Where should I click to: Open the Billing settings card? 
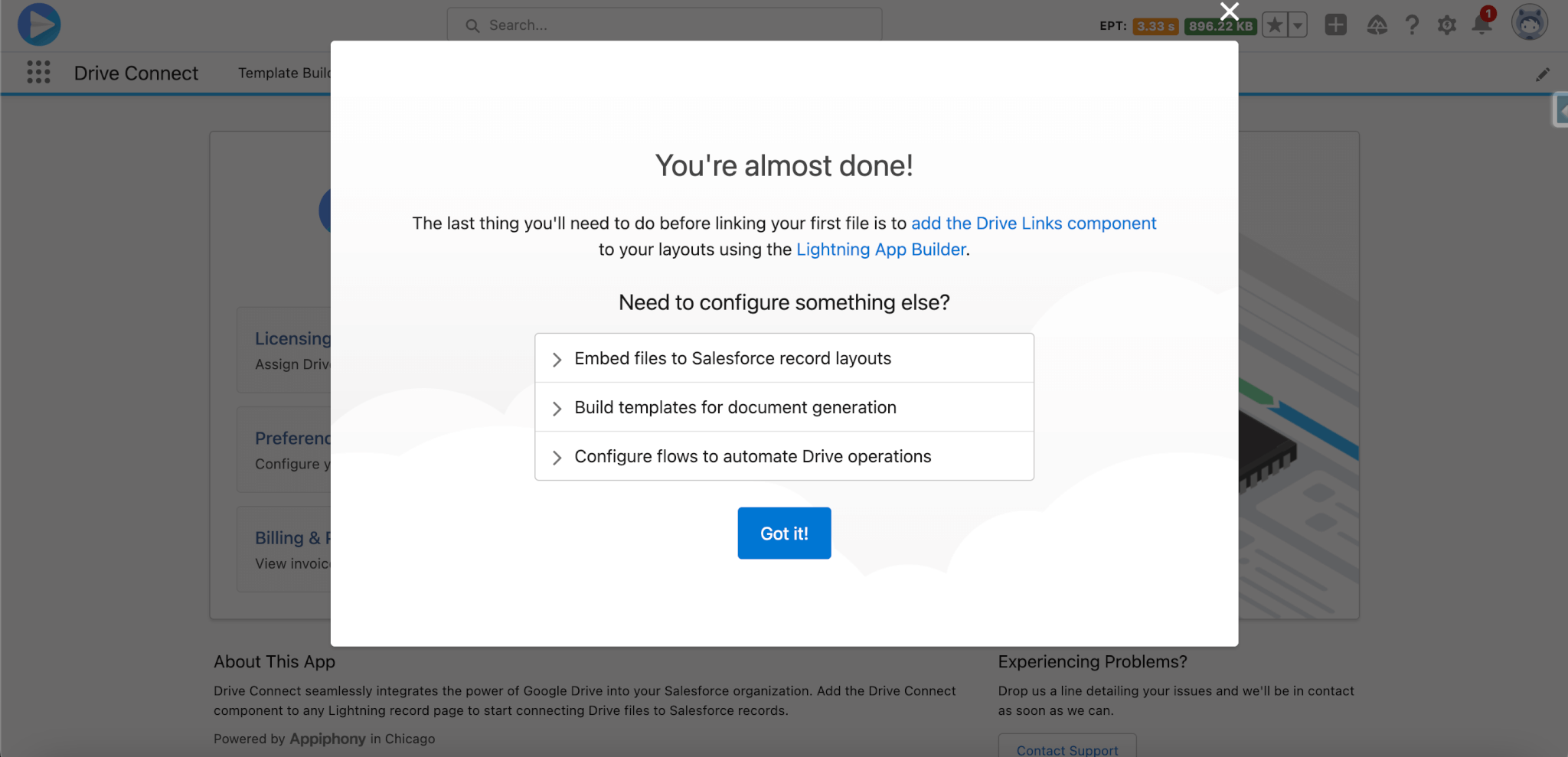tap(284, 550)
